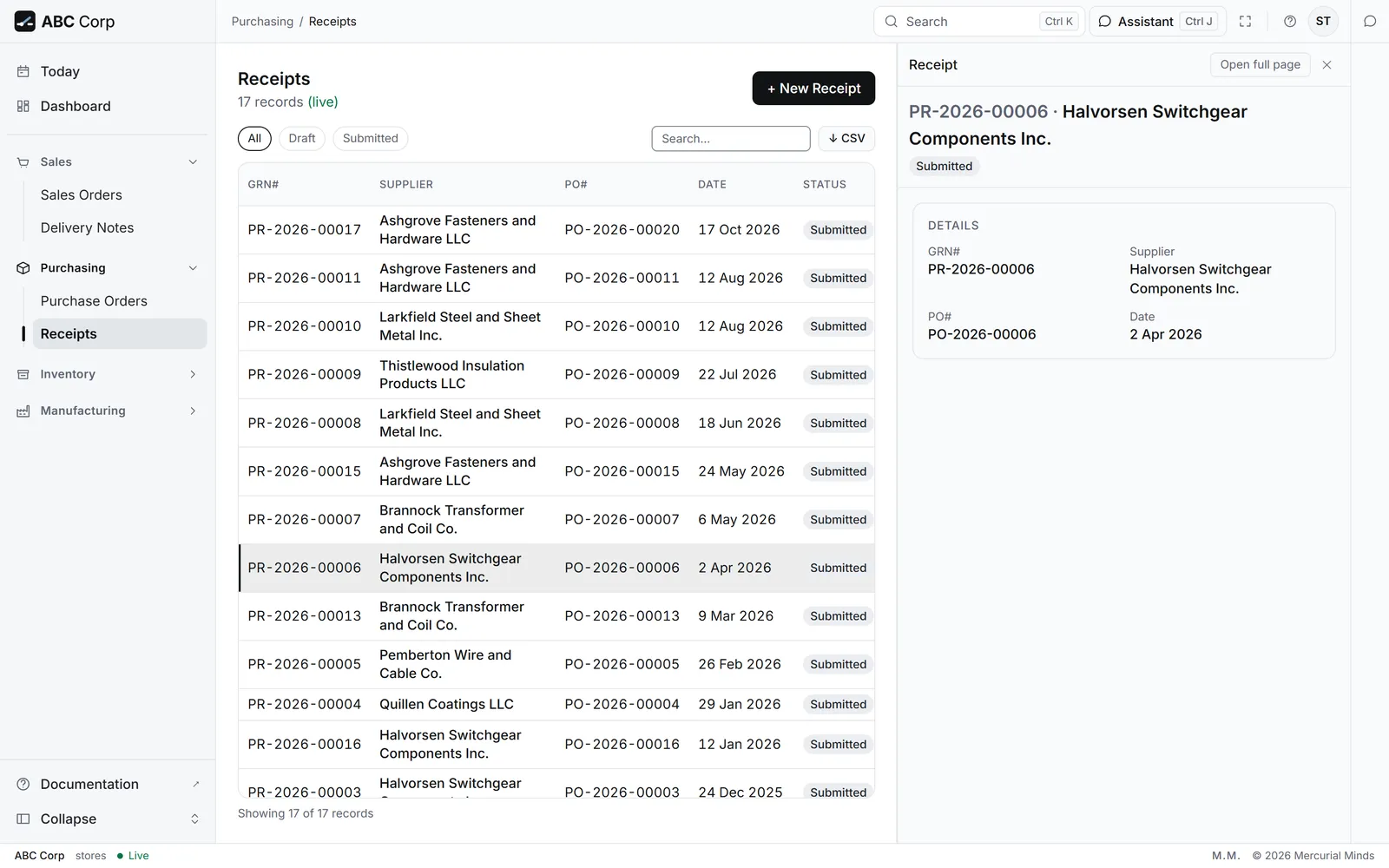This screenshot has width=1389, height=868.
Task: Click the Dashboard grid icon
Action: point(23,106)
